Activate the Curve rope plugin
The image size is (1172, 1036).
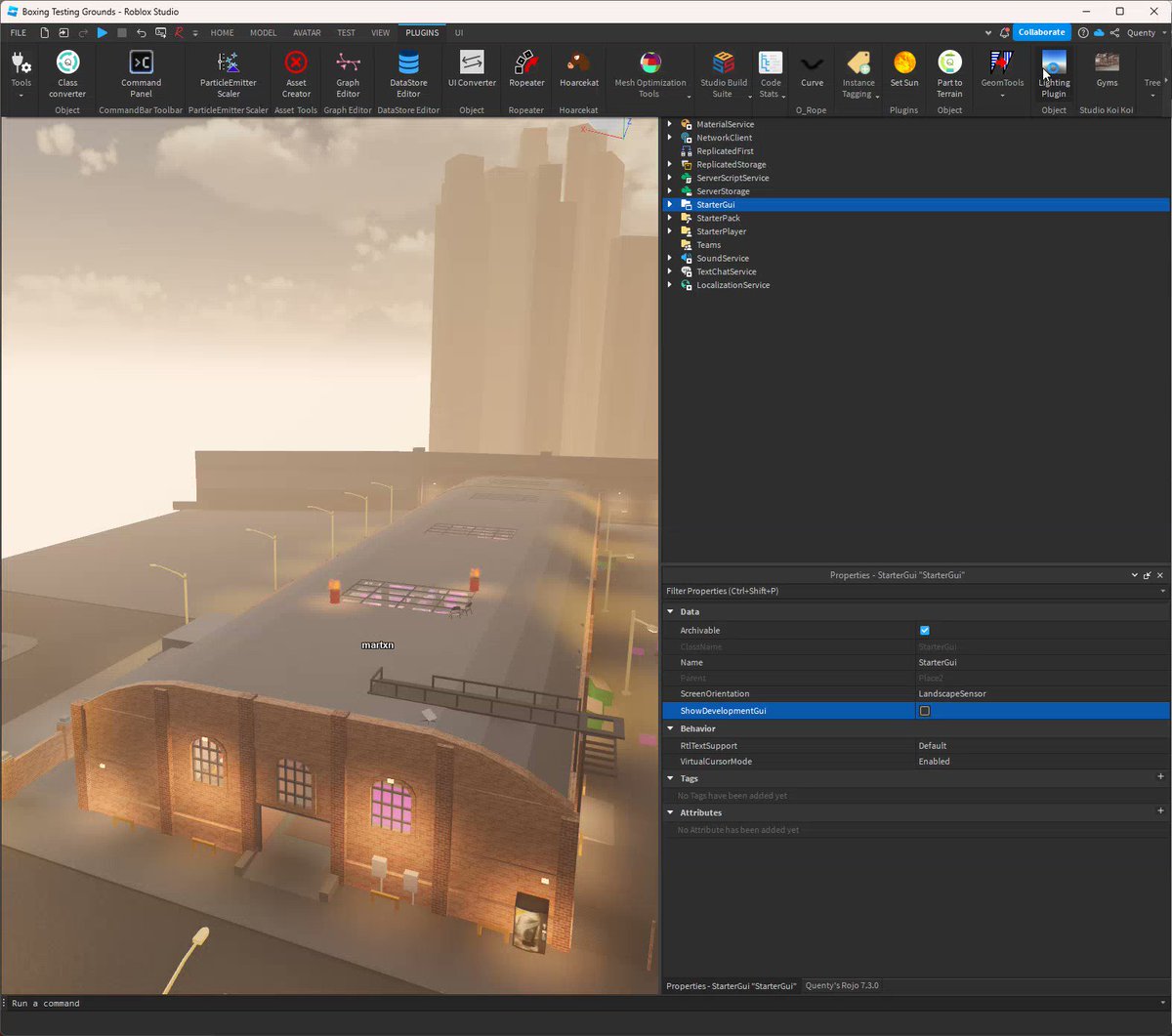(812, 69)
